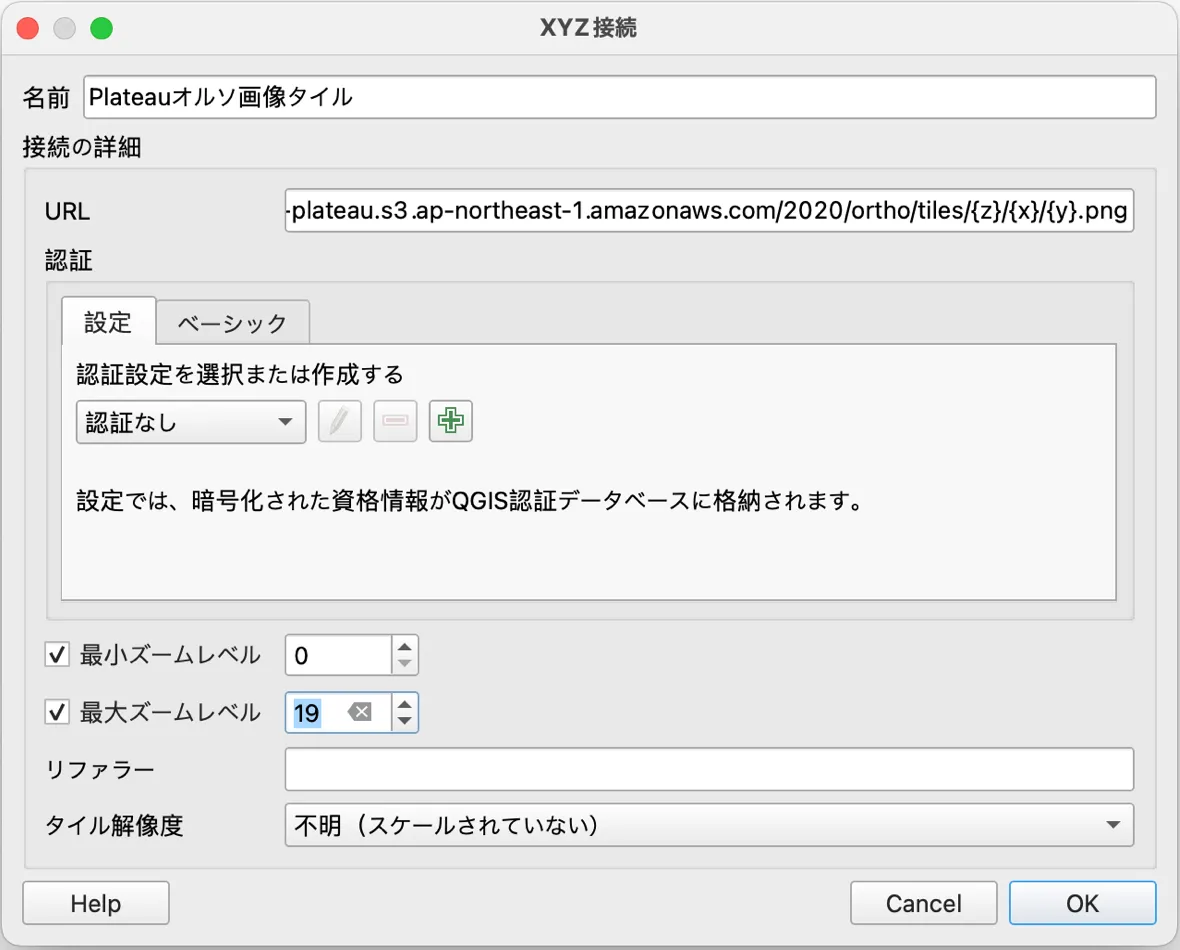Decrement the minimum zoom level value
Image resolution: width=1180 pixels, height=950 pixels.
[x=407, y=661]
